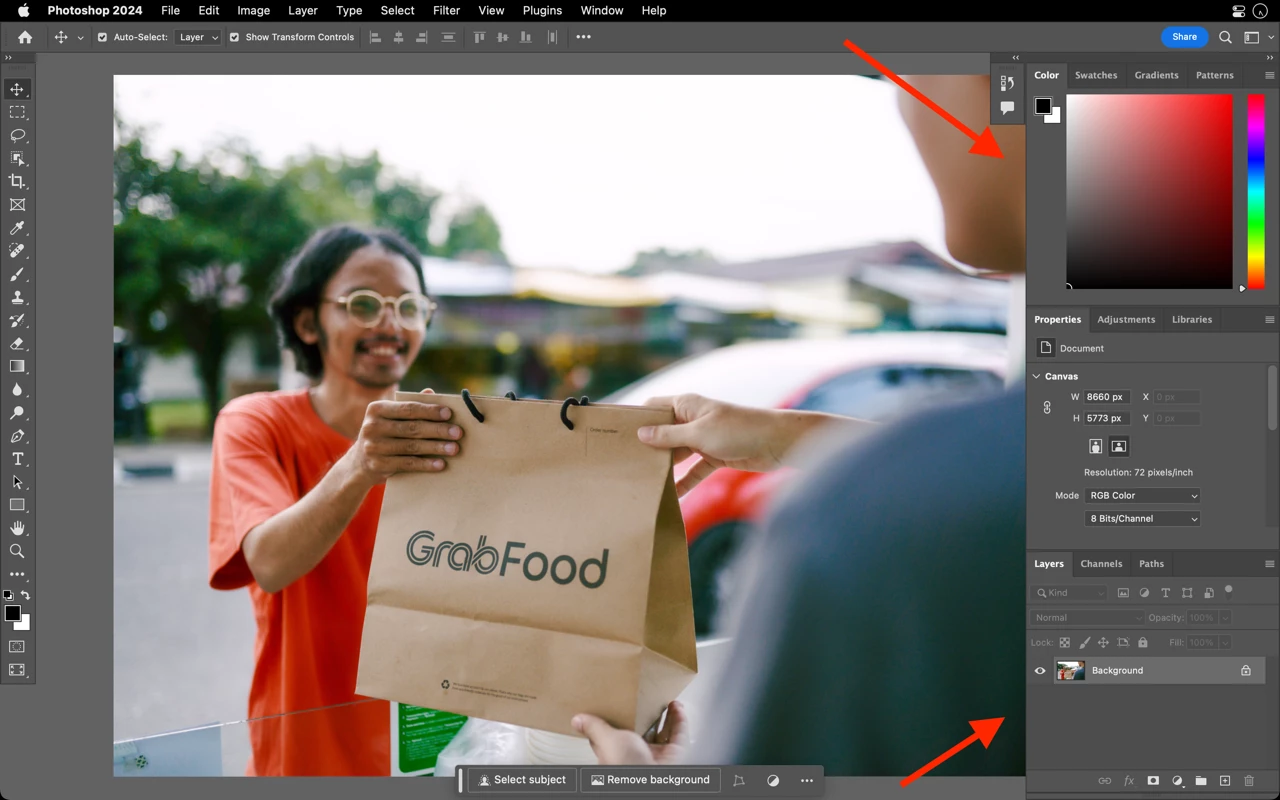1280x800 pixels.
Task: Open the History panel icon
Action: (x=1007, y=84)
